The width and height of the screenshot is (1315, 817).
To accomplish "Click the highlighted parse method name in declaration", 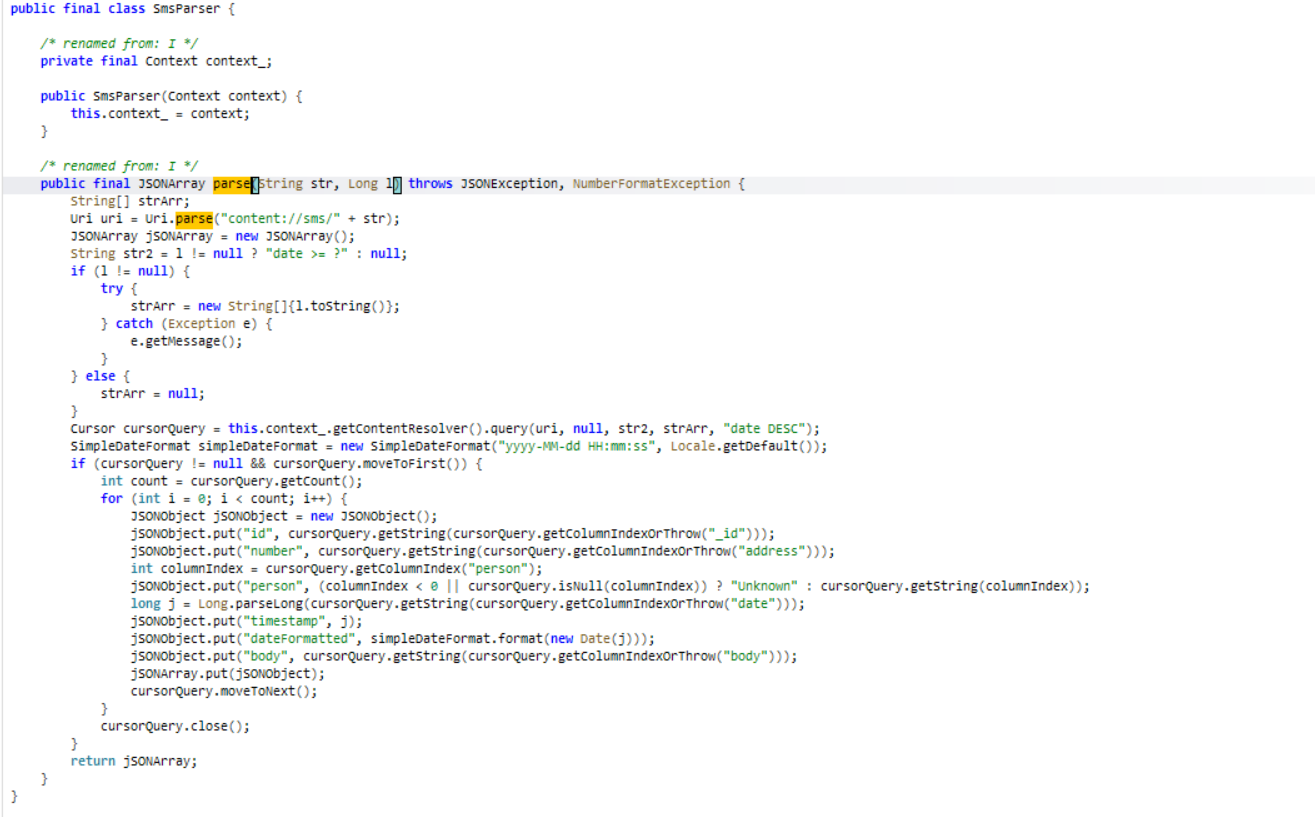I will pos(231,184).
